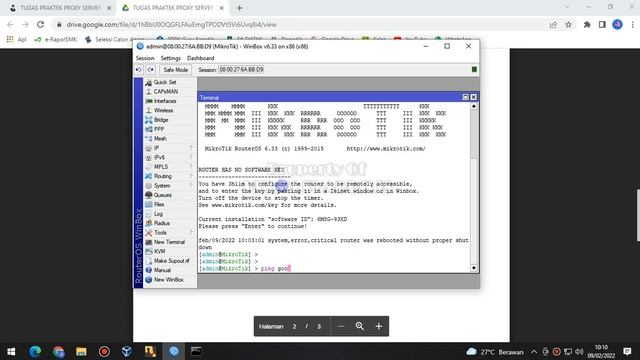
Task: Bookmark this page with star icon
Action: (x=569, y=24)
